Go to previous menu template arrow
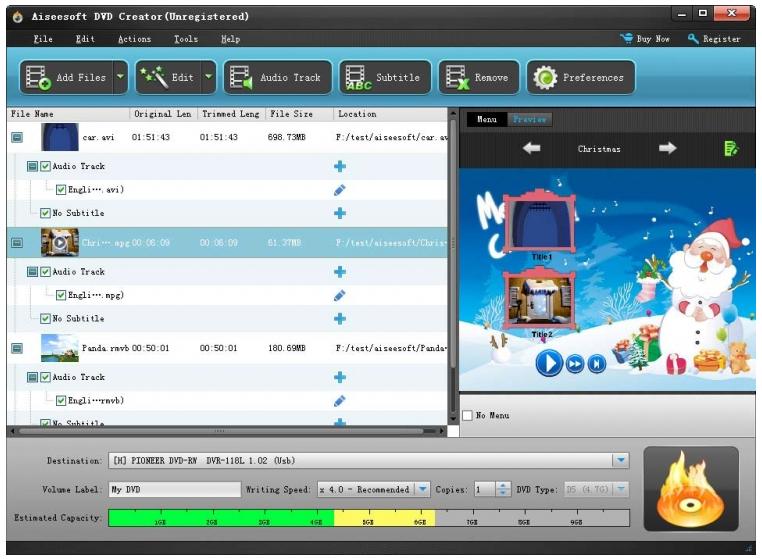Viewport: 762px width, 559px height. [531, 148]
